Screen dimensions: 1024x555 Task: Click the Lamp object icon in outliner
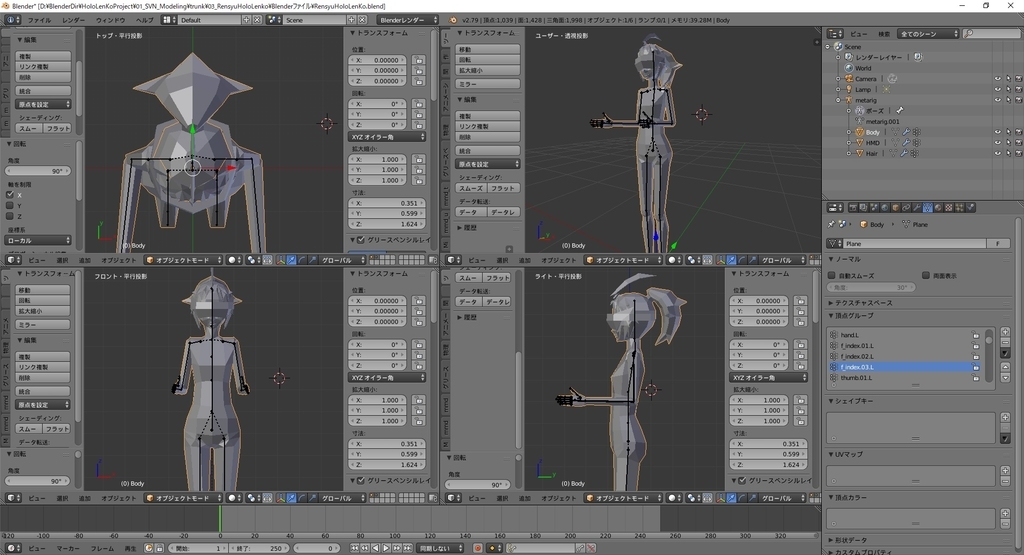click(x=848, y=89)
